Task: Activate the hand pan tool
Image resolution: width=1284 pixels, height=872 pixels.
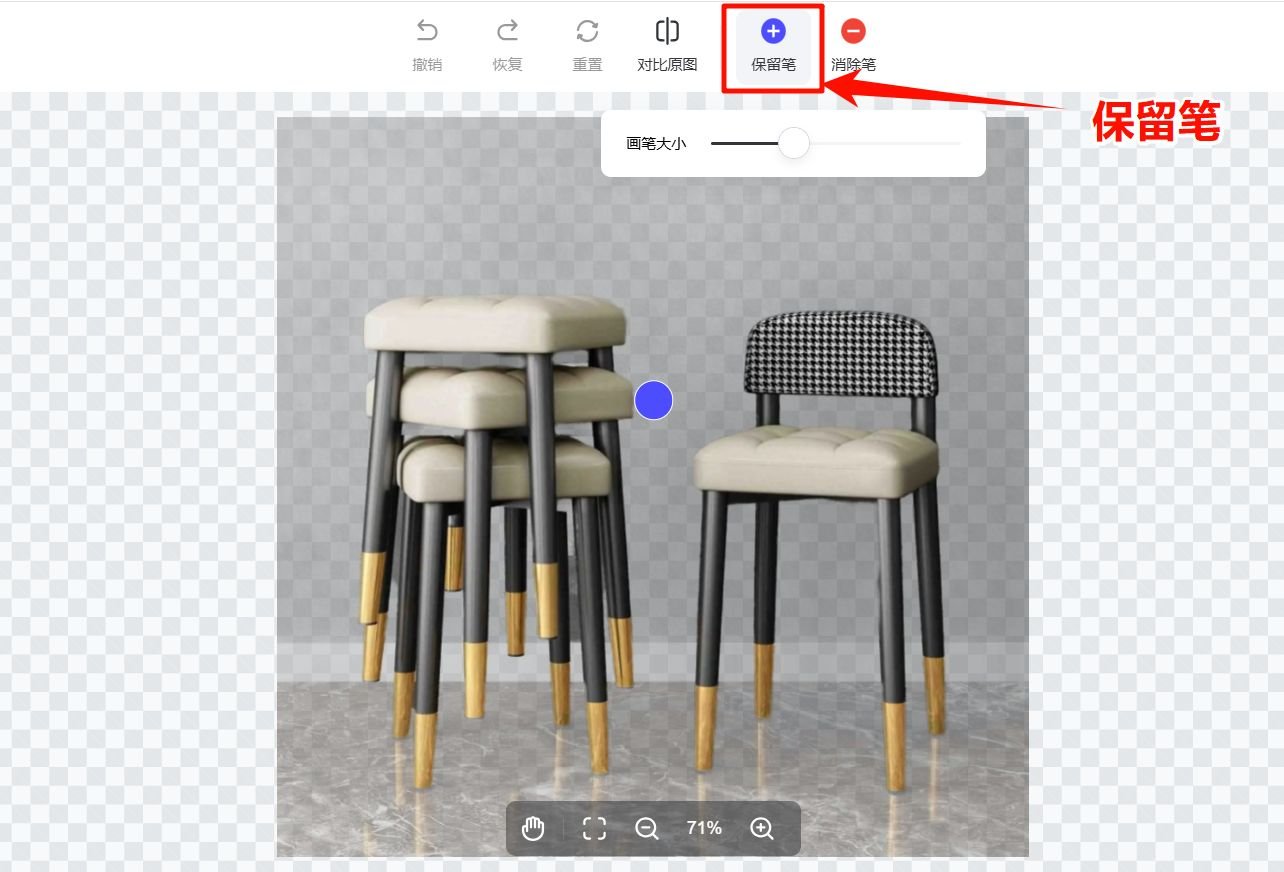Action: [x=533, y=828]
